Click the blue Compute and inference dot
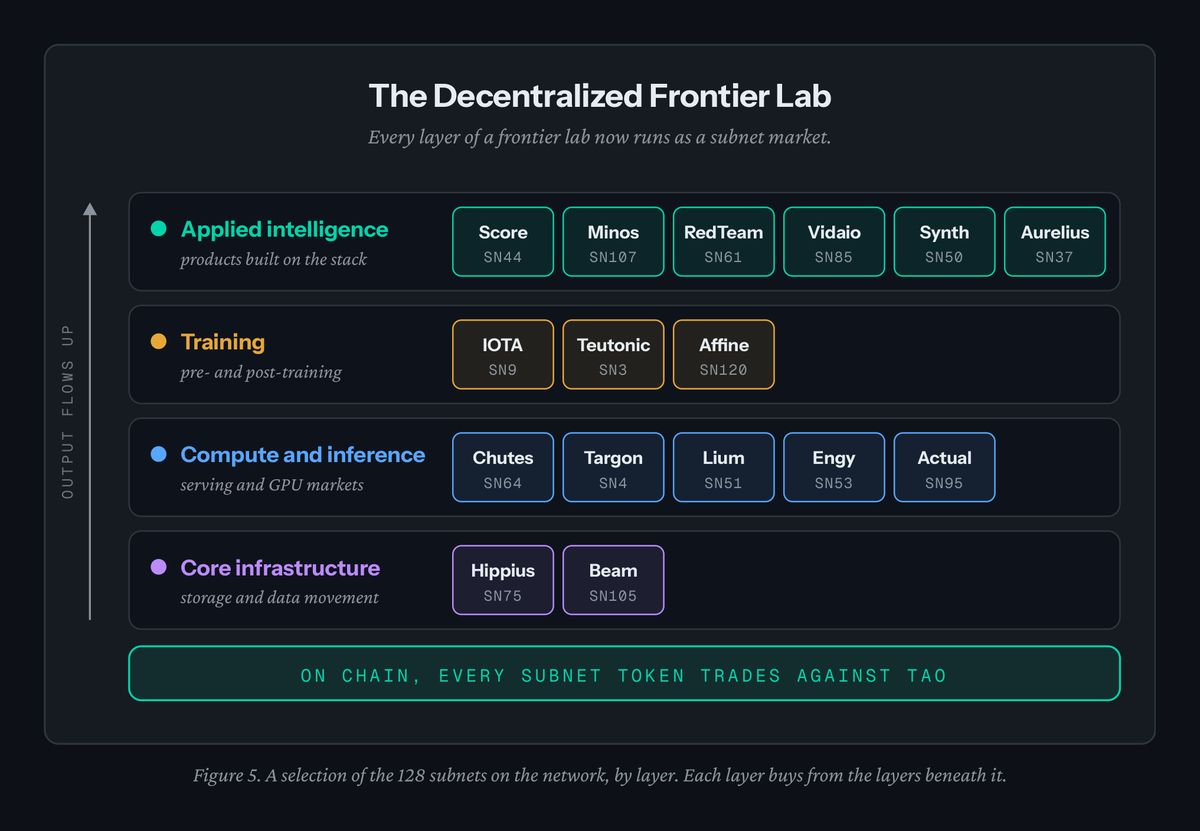Screen dimensions: 1200x831 (x=158, y=455)
